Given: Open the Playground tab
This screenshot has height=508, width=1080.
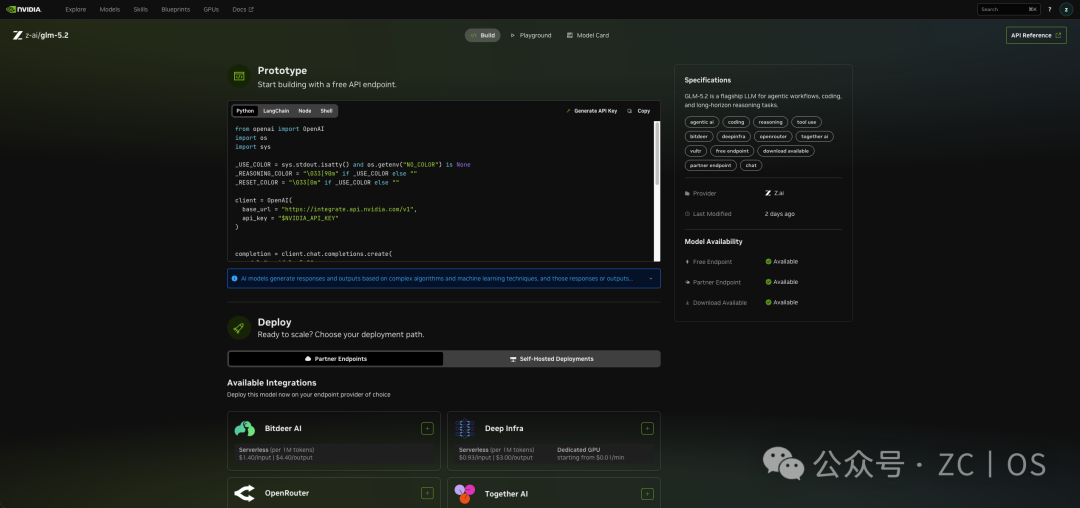Looking at the screenshot, I should click(531, 35).
